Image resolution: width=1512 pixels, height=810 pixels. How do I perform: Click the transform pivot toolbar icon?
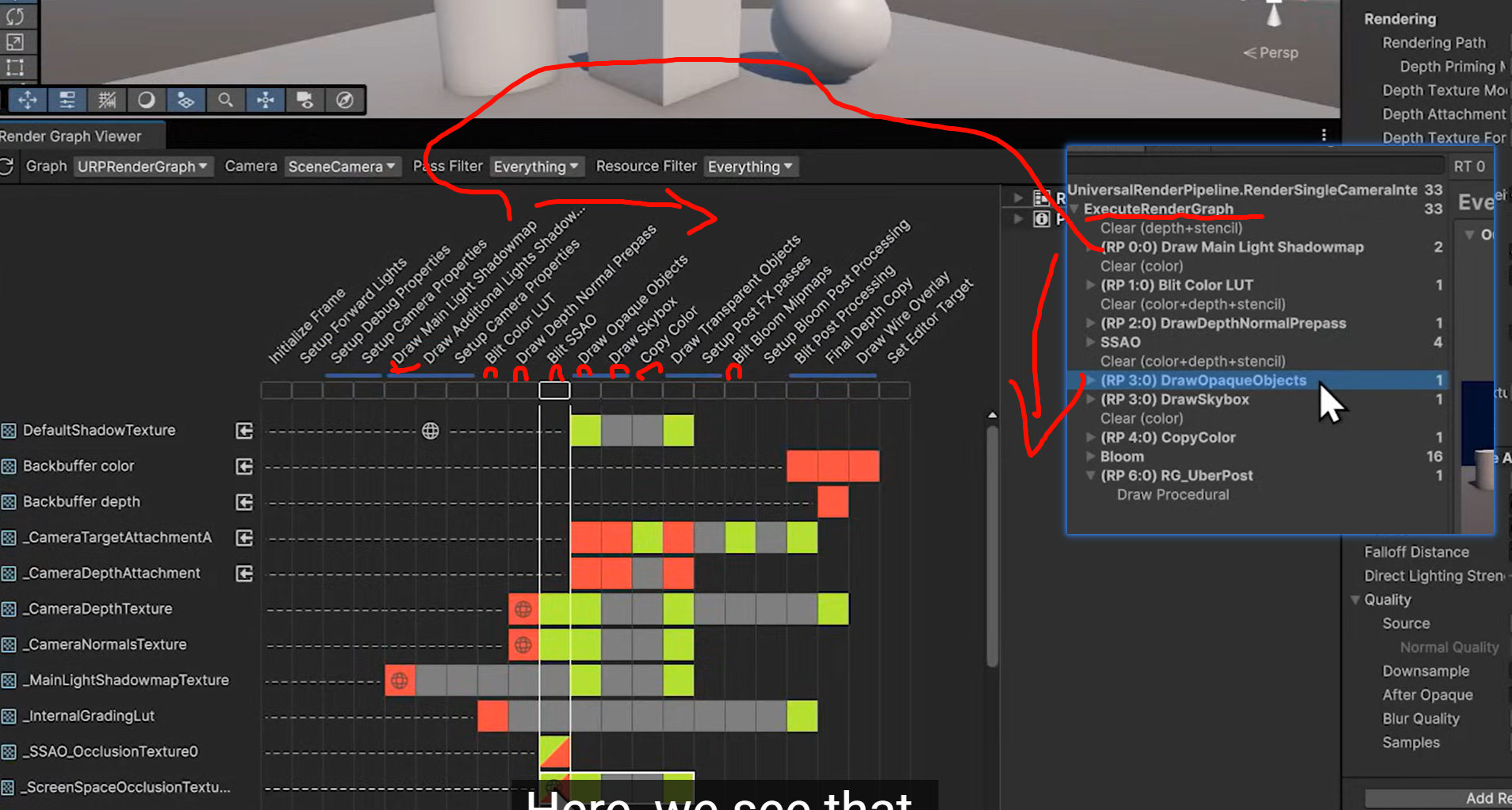(x=265, y=100)
